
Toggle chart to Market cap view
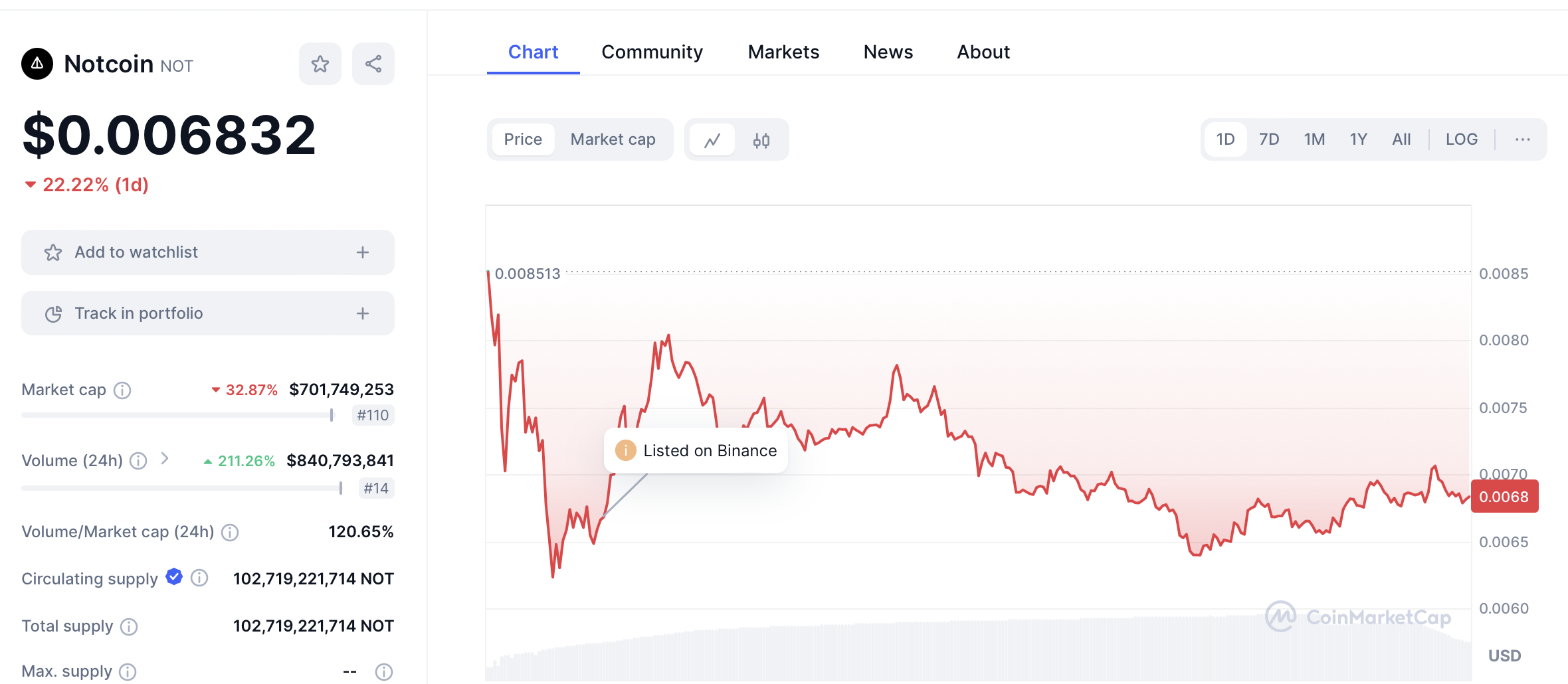point(613,139)
